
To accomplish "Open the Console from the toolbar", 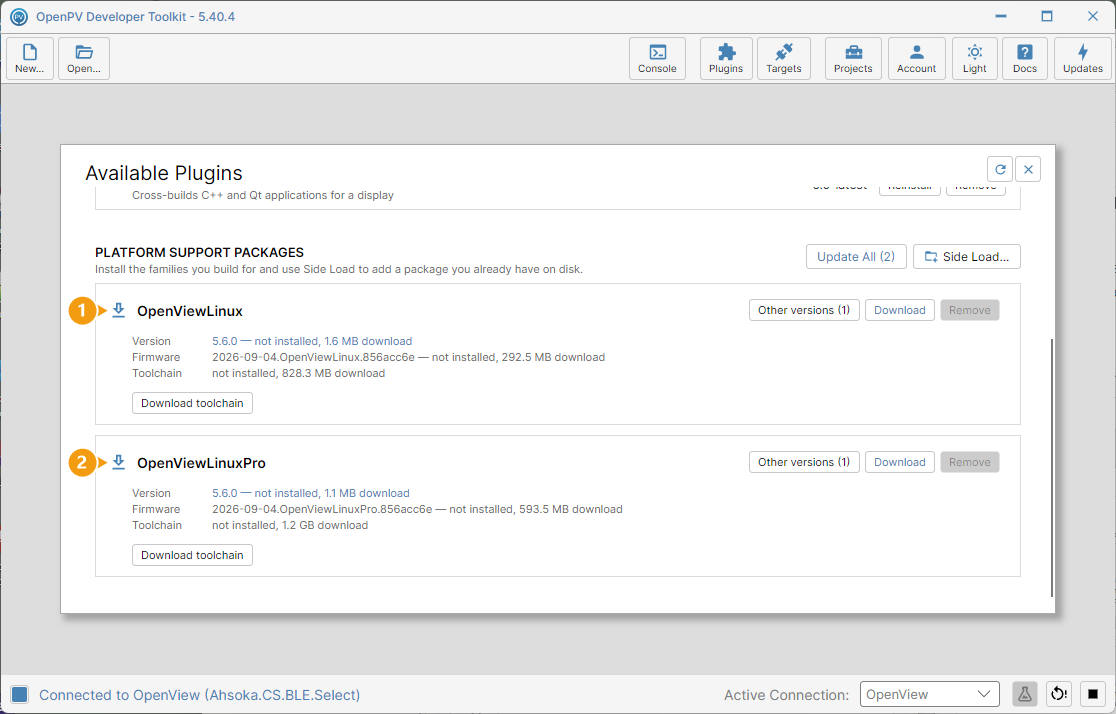I will point(657,58).
